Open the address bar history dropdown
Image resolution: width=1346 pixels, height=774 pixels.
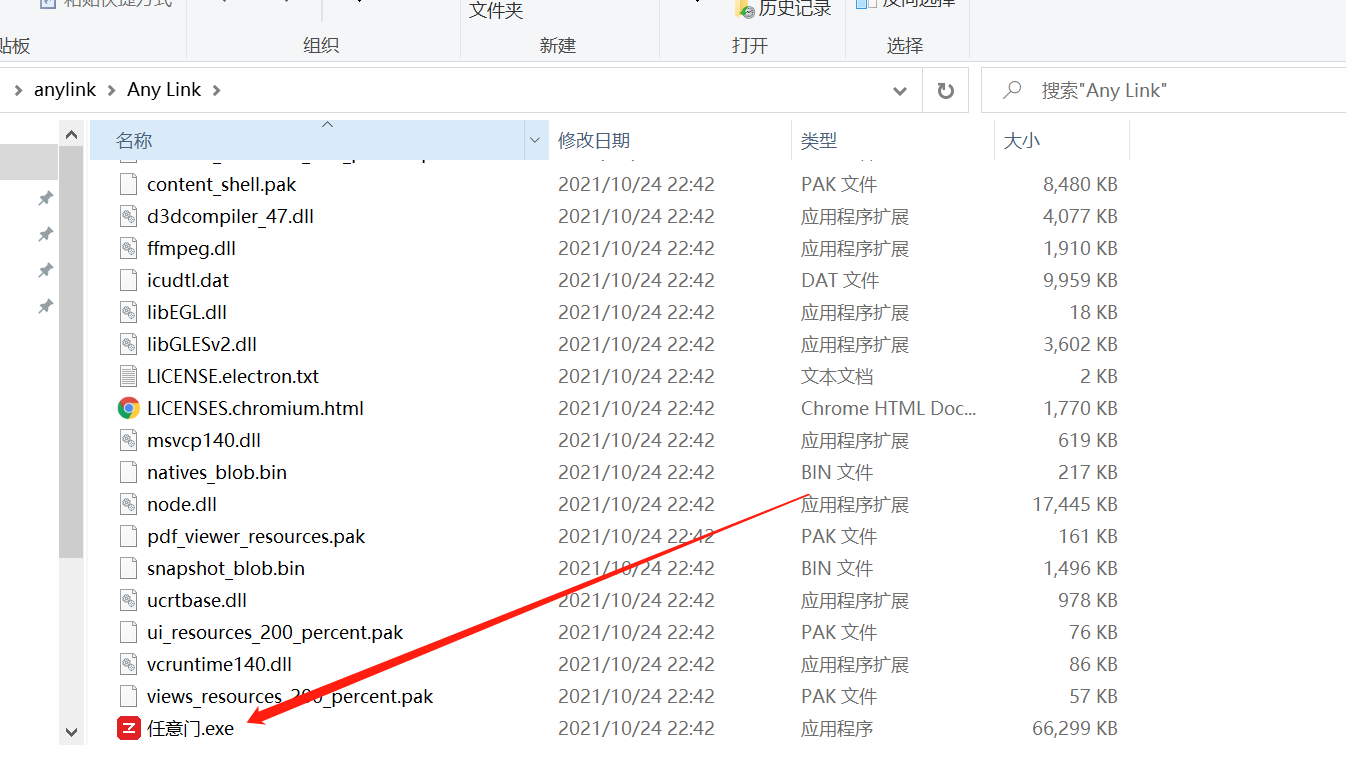(899, 90)
